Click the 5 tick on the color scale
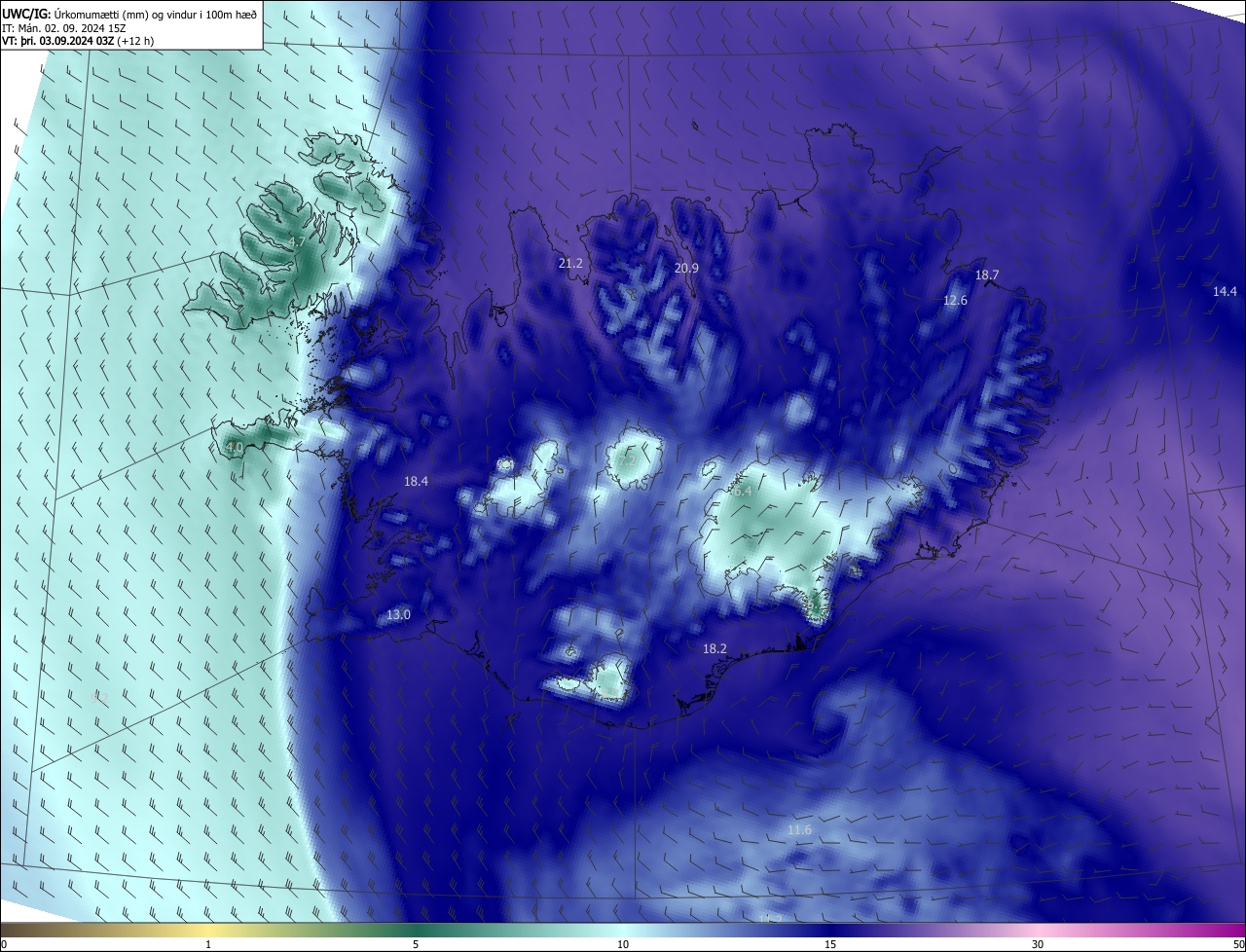The width and height of the screenshot is (1246, 952). coord(416,945)
